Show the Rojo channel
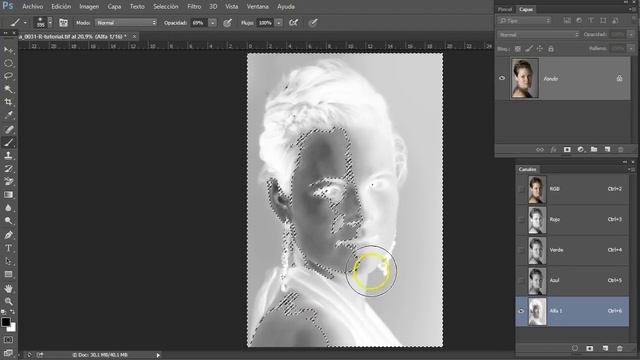 (521, 220)
